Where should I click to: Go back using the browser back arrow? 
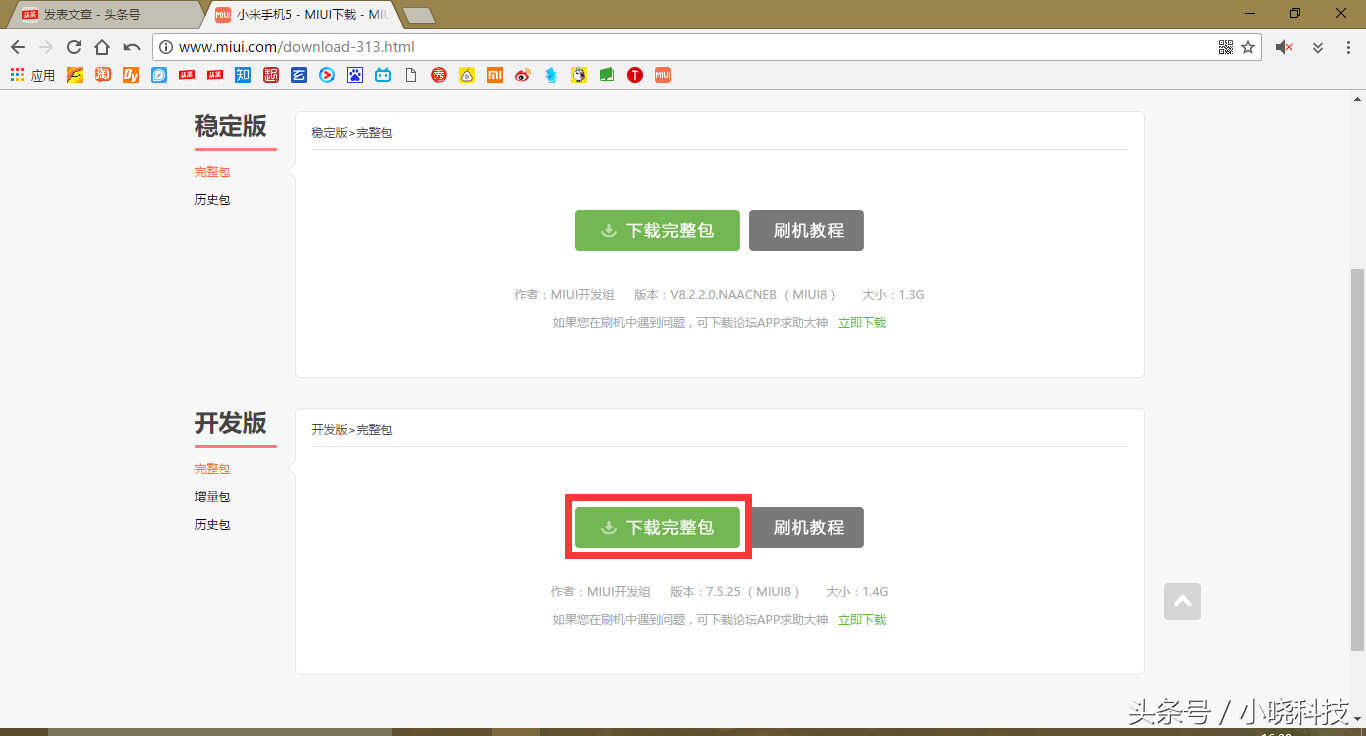click(18, 47)
